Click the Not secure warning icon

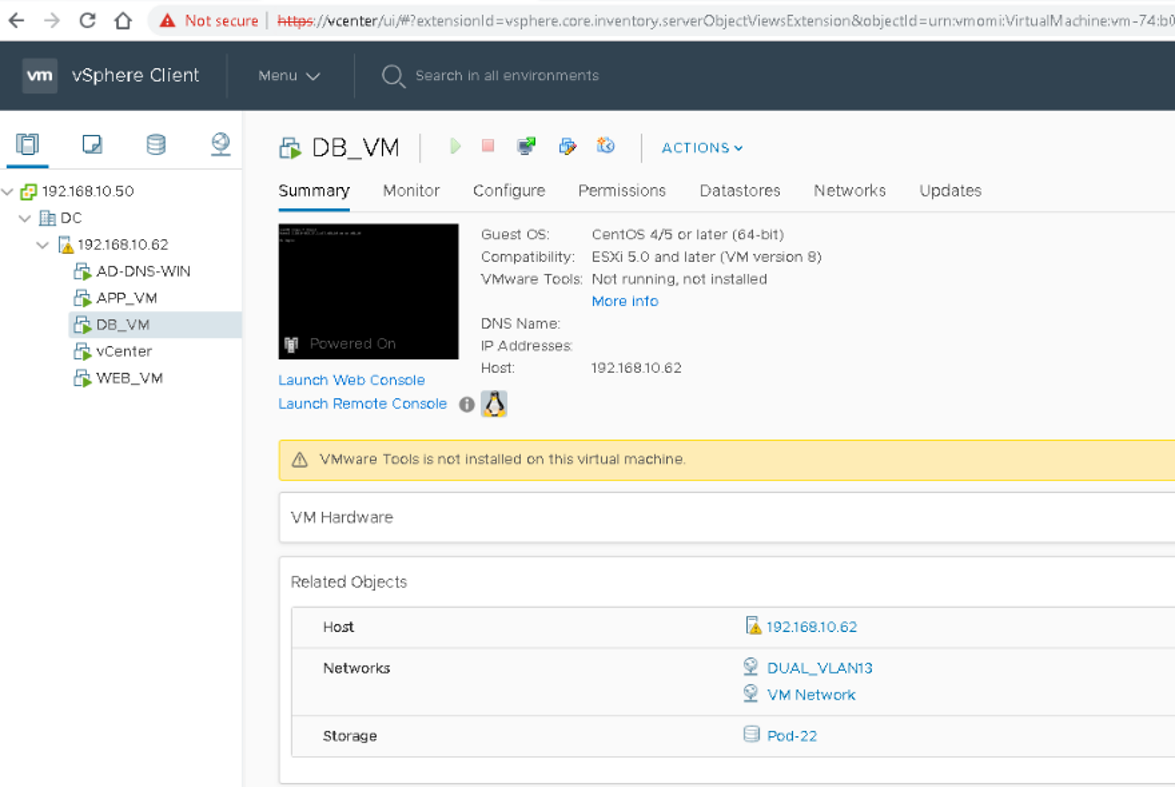click(167, 20)
